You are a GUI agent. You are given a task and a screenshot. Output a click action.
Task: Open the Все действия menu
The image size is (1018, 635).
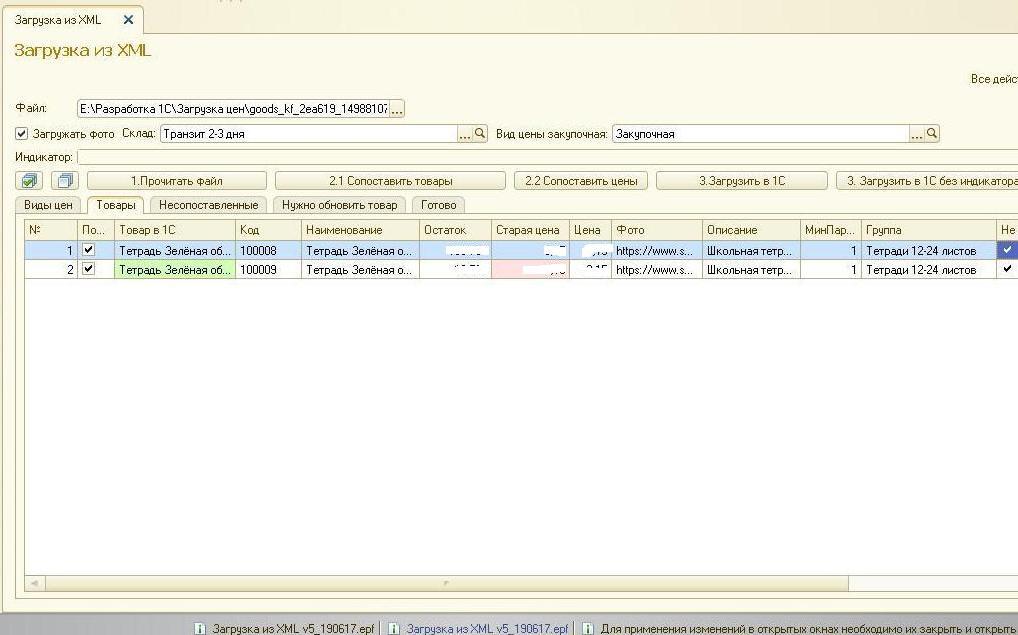click(994, 79)
